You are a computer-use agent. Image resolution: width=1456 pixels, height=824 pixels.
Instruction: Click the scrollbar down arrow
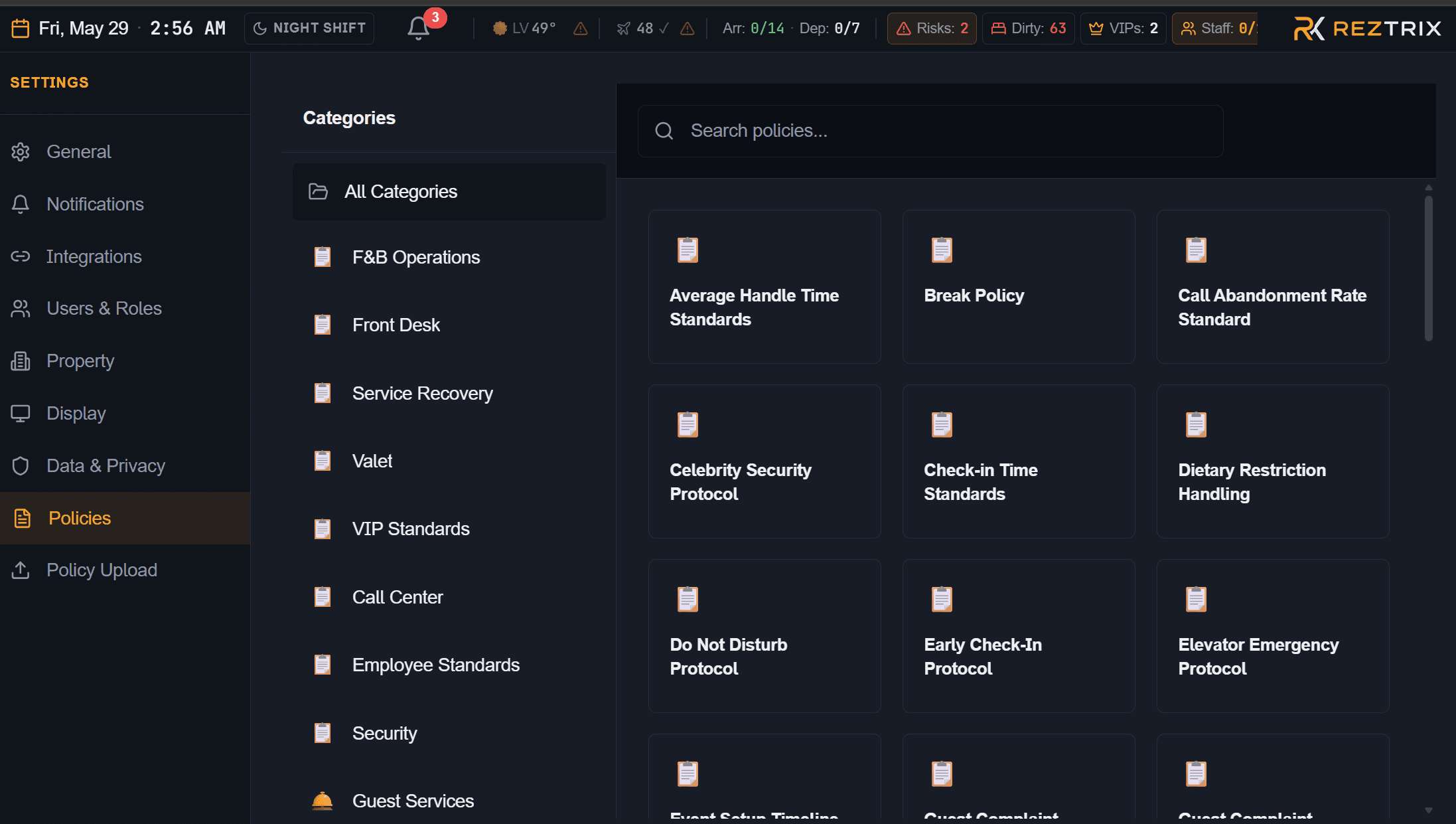(x=1428, y=811)
